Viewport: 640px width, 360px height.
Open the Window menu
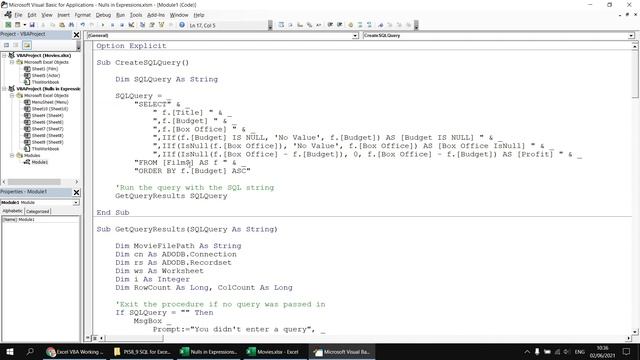point(179,15)
